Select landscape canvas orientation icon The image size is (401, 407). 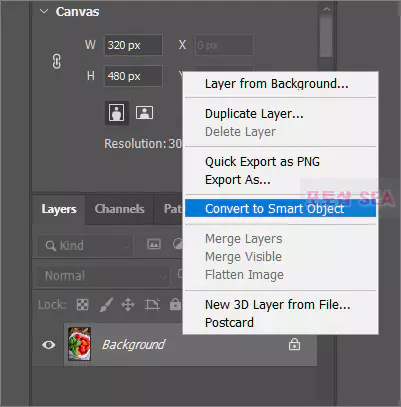tap(144, 113)
